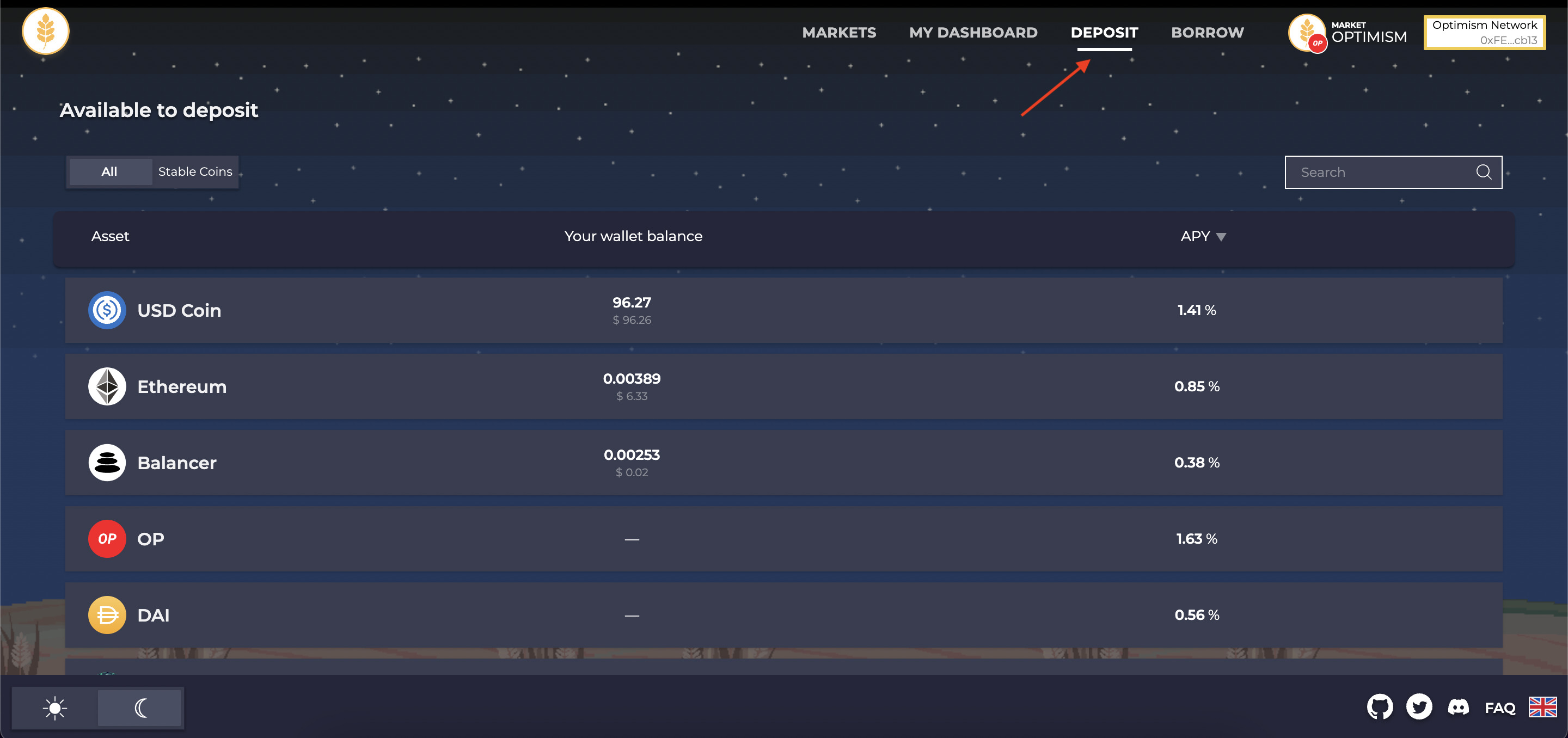The width and height of the screenshot is (1568, 738).
Task: Click the Balancer asset icon
Action: (107, 463)
